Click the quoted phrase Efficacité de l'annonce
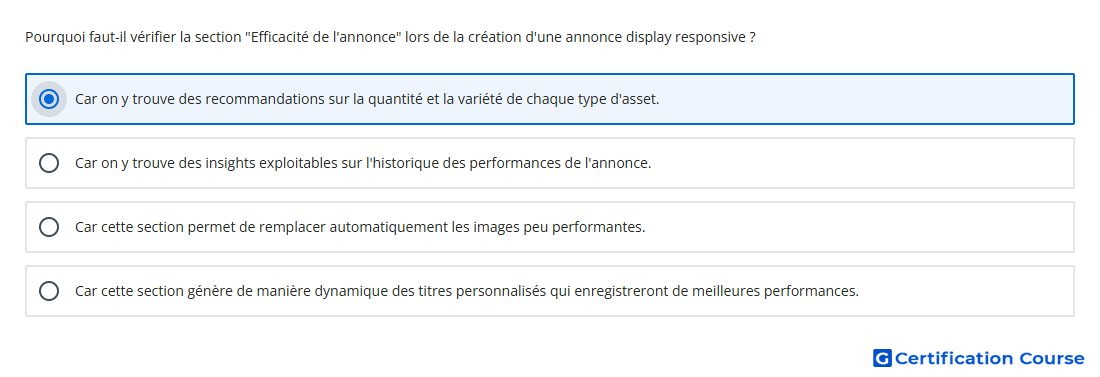This screenshot has width=1100, height=377. tap(323, 37)
